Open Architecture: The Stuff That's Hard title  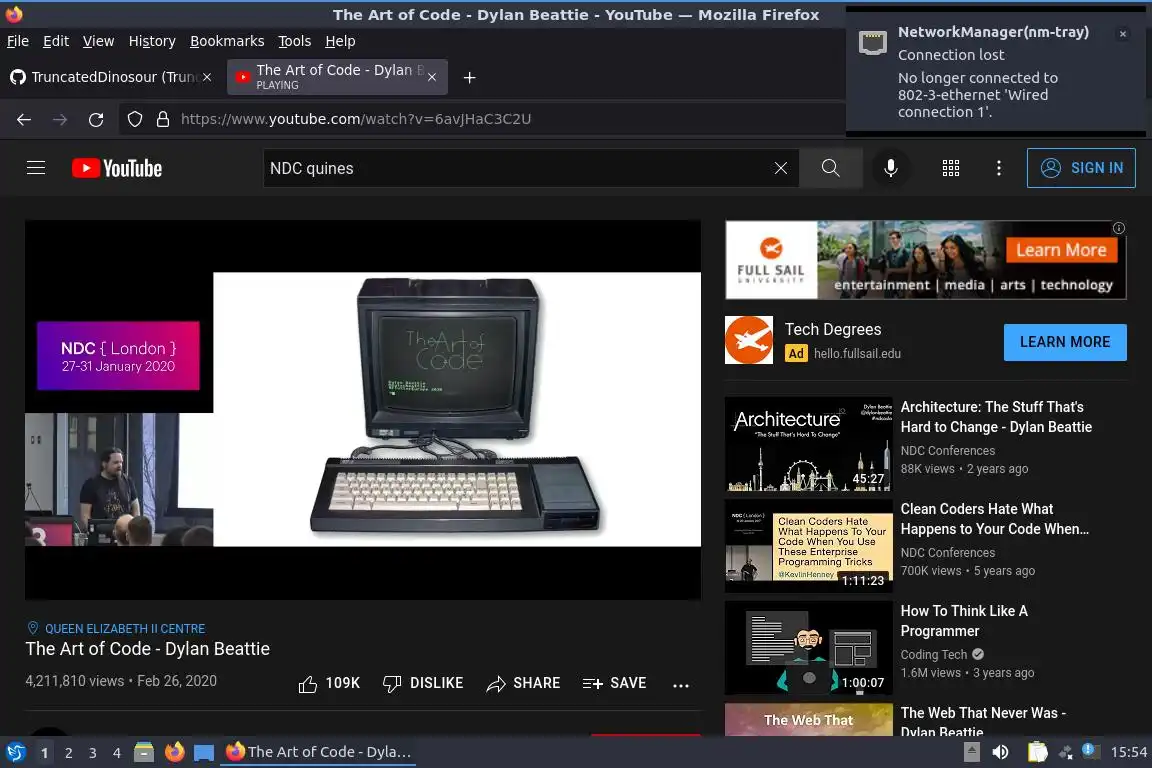pos(996,417)
